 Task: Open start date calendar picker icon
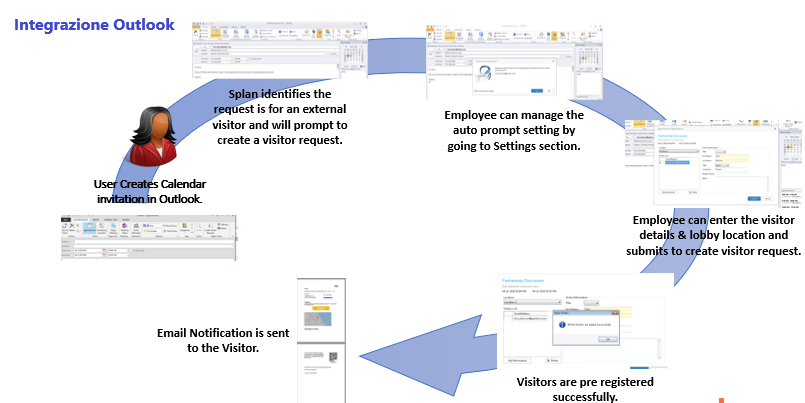104,250
